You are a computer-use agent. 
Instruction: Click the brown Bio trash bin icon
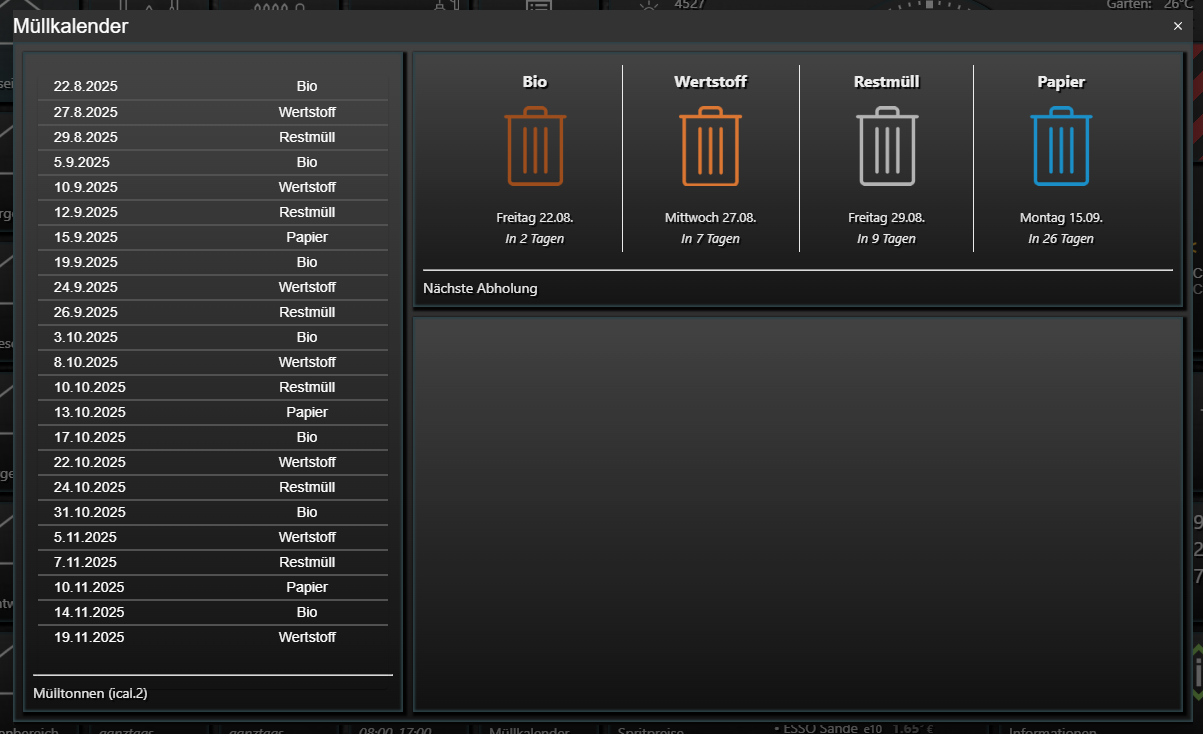pos(535,146)
